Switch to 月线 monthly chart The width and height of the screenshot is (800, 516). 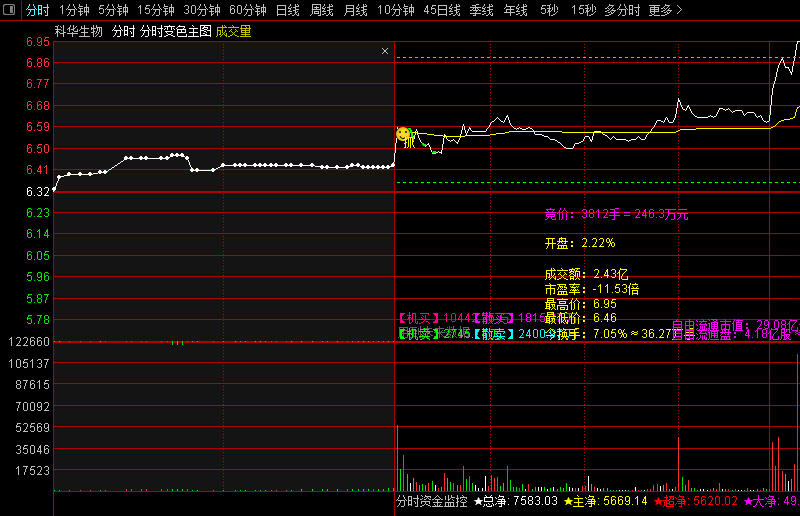355,10
